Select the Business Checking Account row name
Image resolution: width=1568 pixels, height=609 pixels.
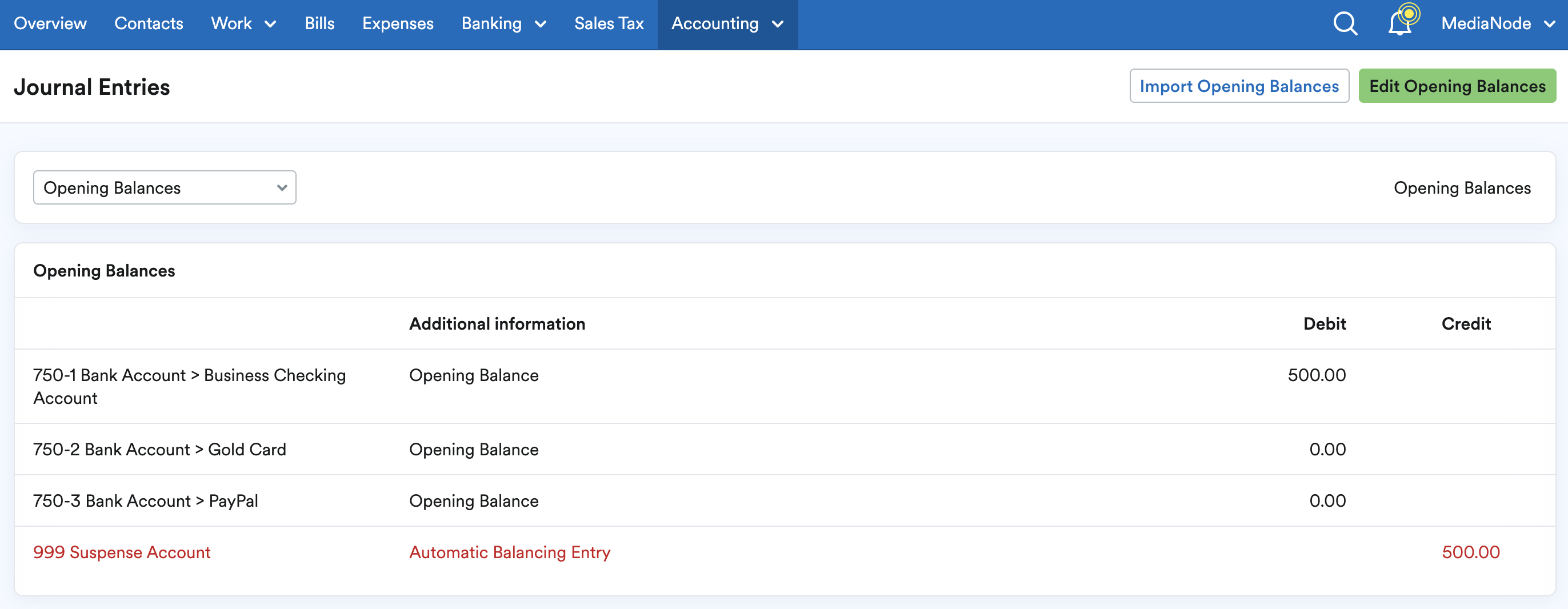pyautogui.click(x=189, y=386)
